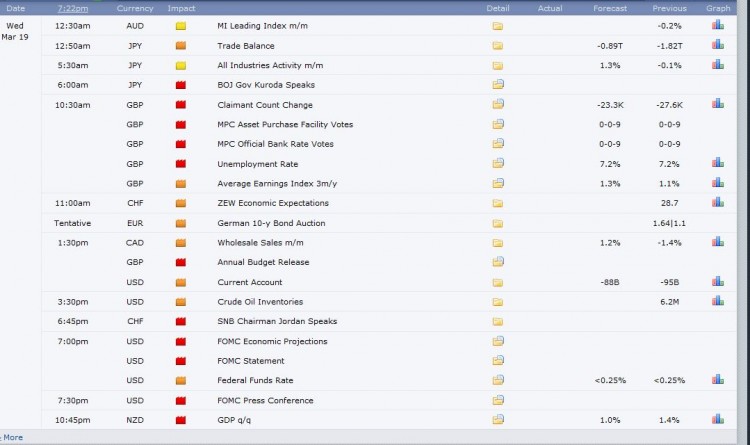
Task: Show graph for Claimant Count Change
Action: (x=717, y=103)
